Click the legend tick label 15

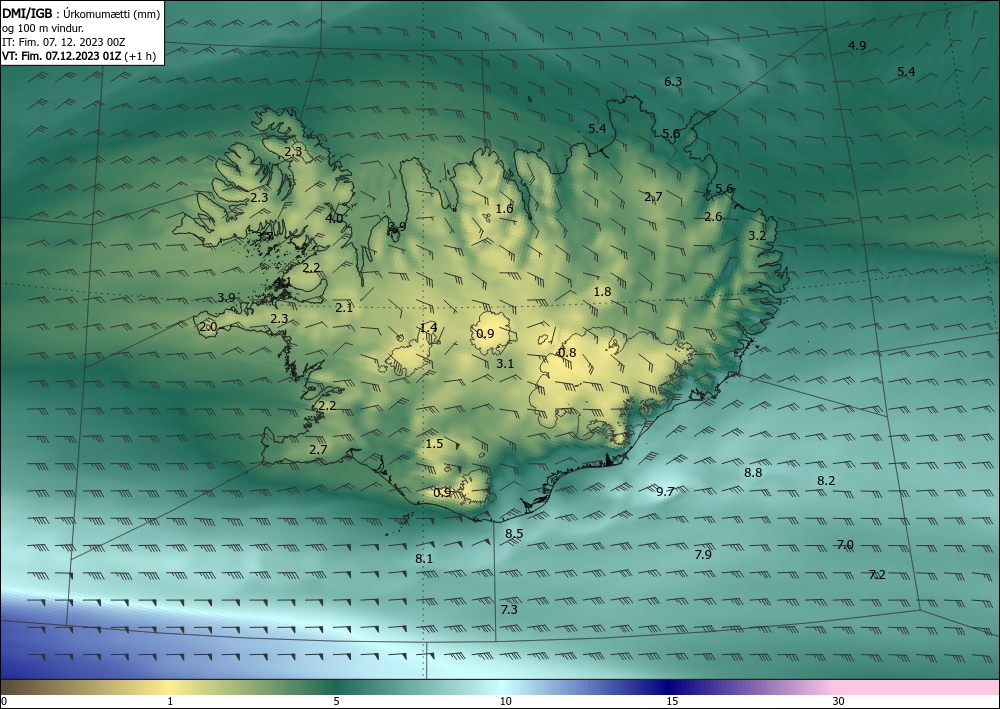pyautogui.click(x=672, y=701)
